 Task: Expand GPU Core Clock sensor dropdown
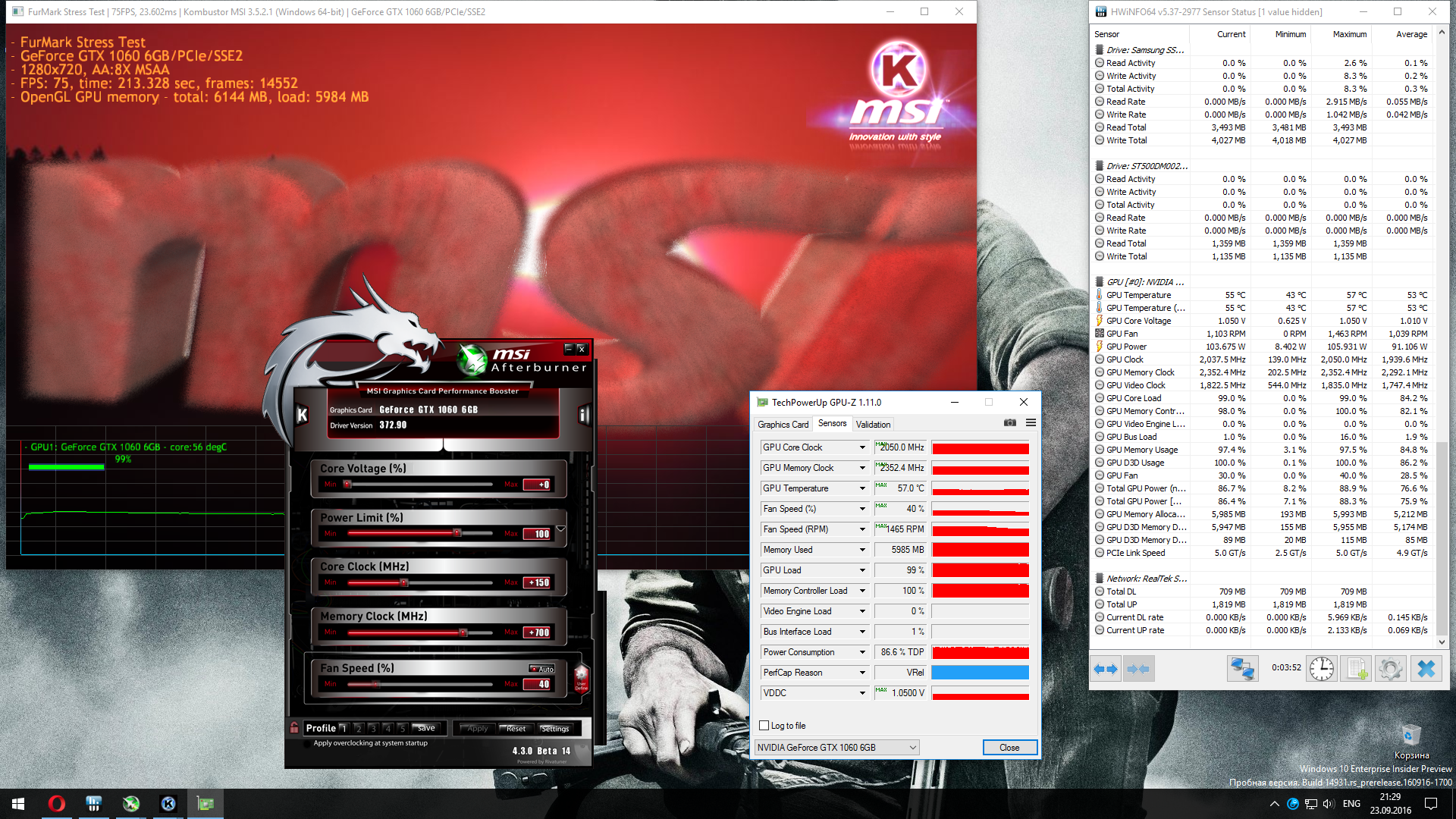pyautogui.click(x=862, y=447)
